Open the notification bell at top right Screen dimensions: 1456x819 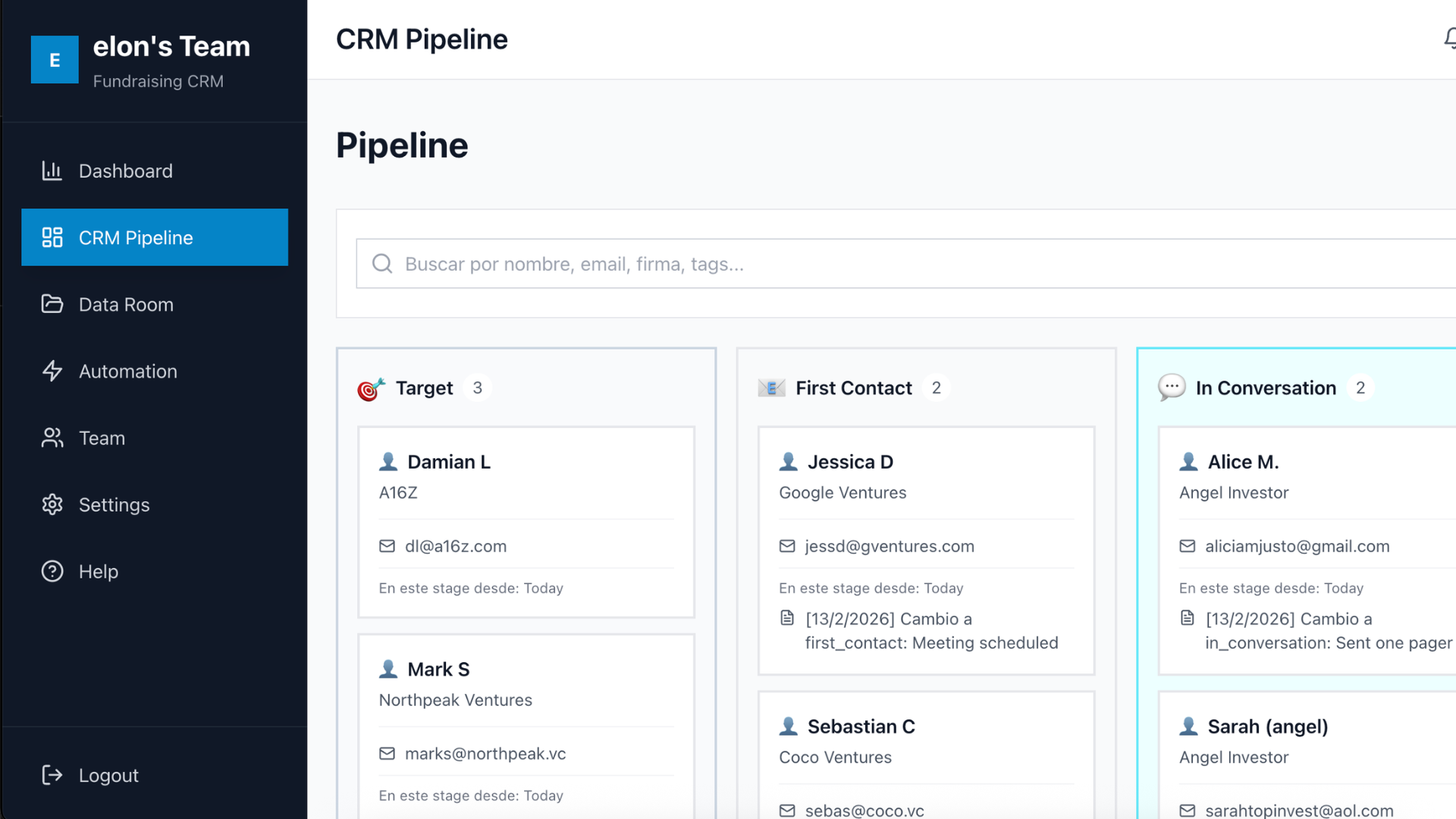[x=1449, y=38]
